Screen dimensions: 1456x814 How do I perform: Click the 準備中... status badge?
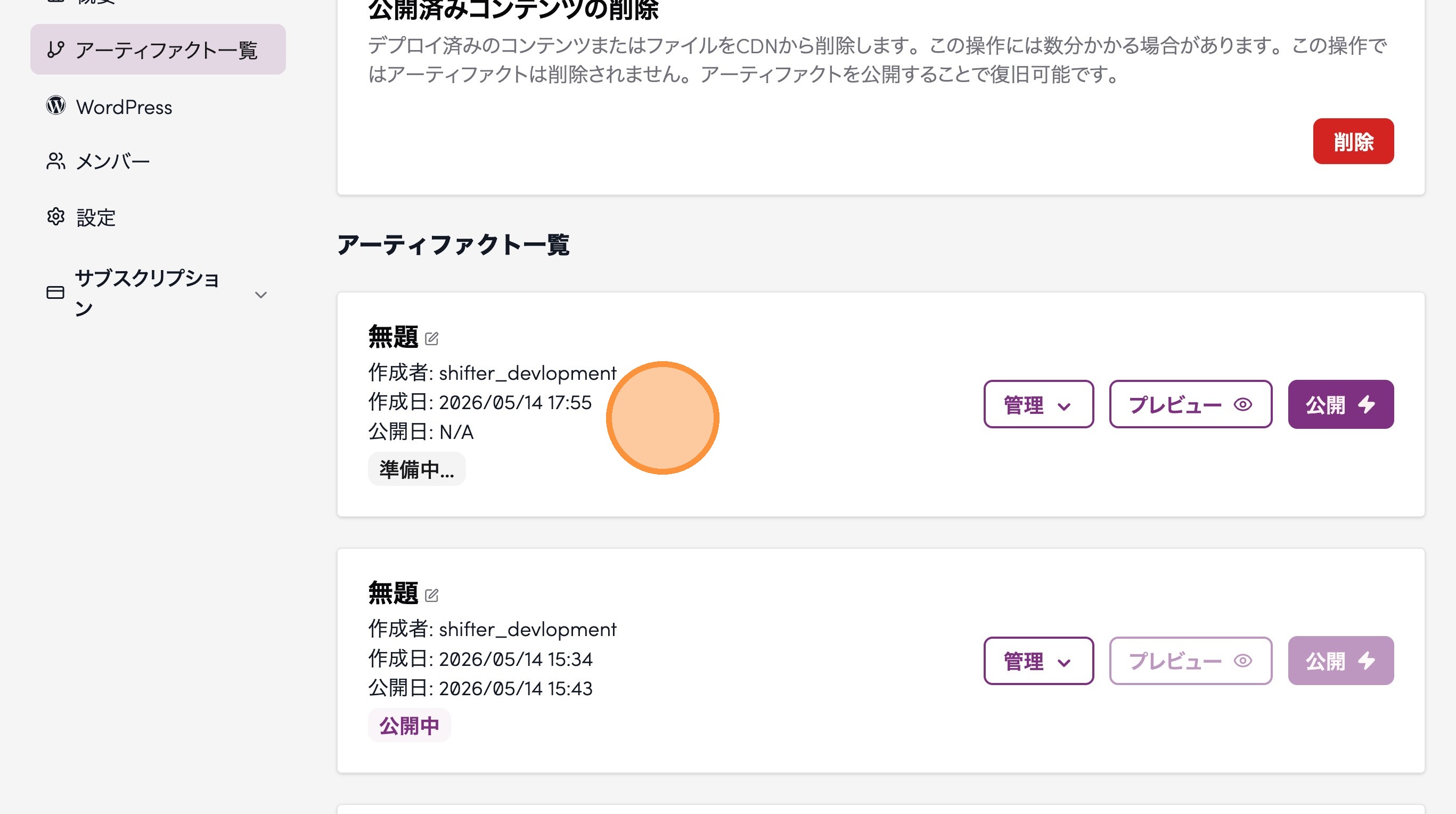(x=416, y=469)
